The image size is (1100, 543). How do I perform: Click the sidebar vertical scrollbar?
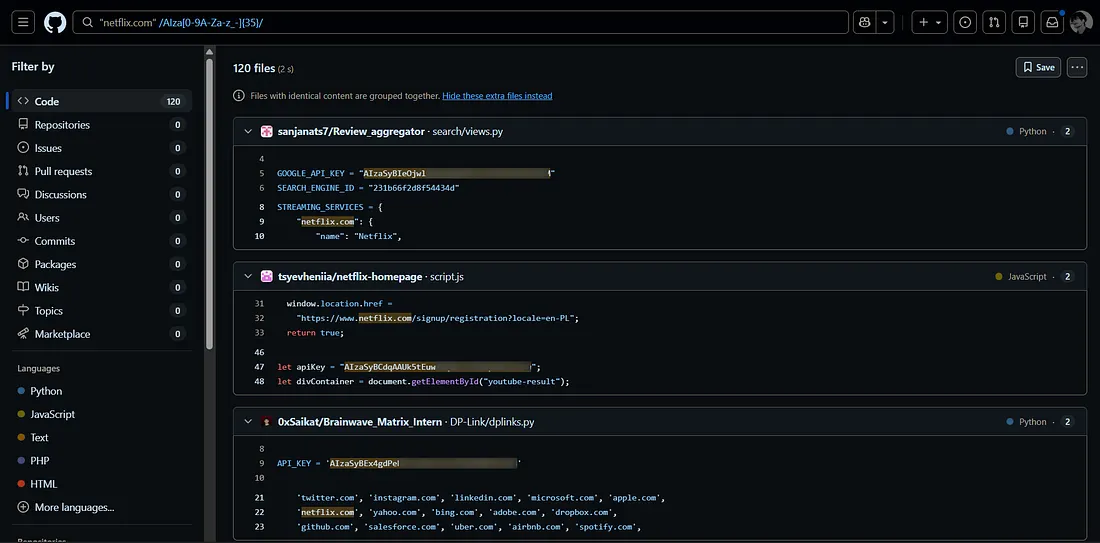tap(209, 202)
